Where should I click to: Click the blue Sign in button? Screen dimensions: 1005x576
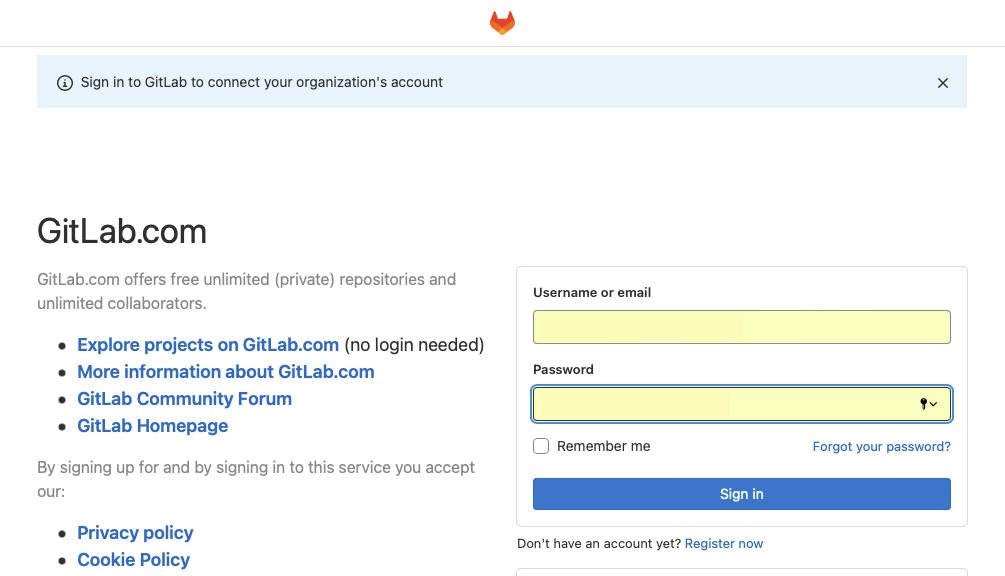(742, 494)
